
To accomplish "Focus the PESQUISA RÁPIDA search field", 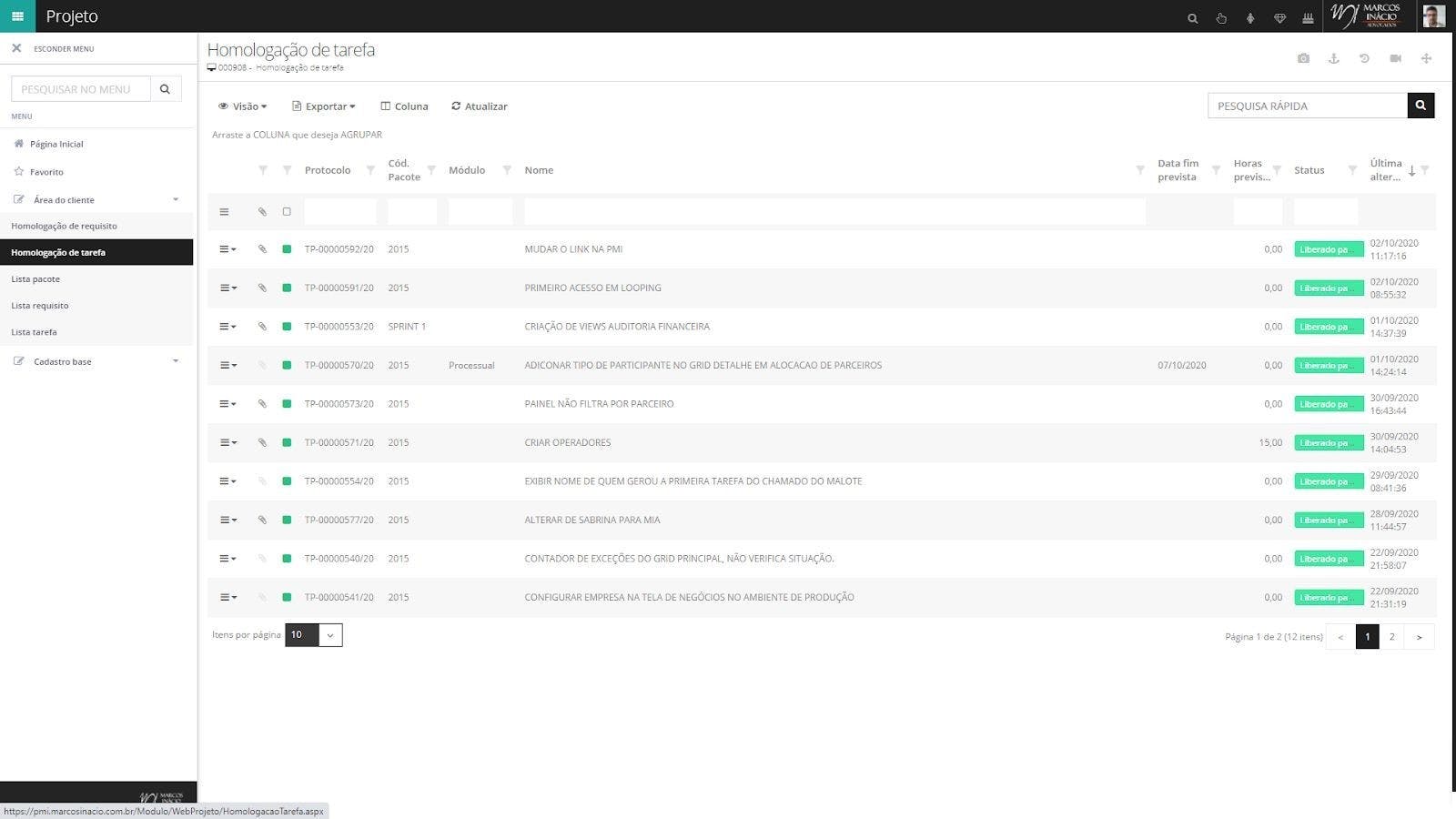I will click(1308, 106).
